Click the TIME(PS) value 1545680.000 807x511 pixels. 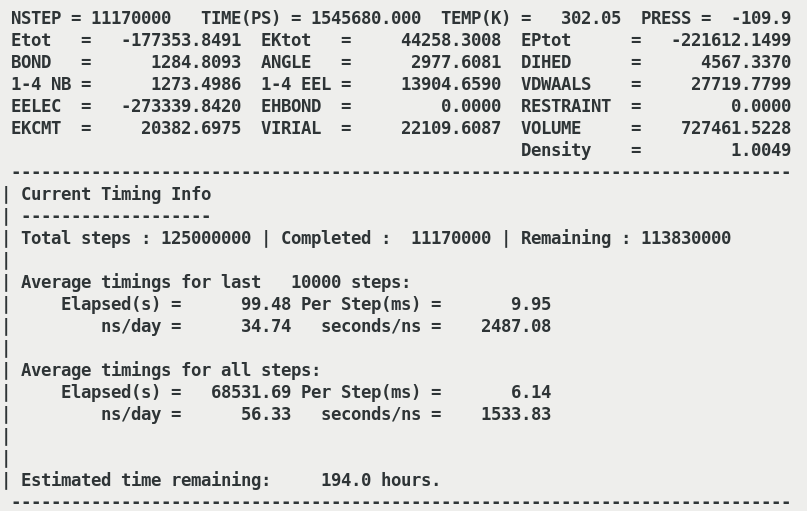click(365, 18)
